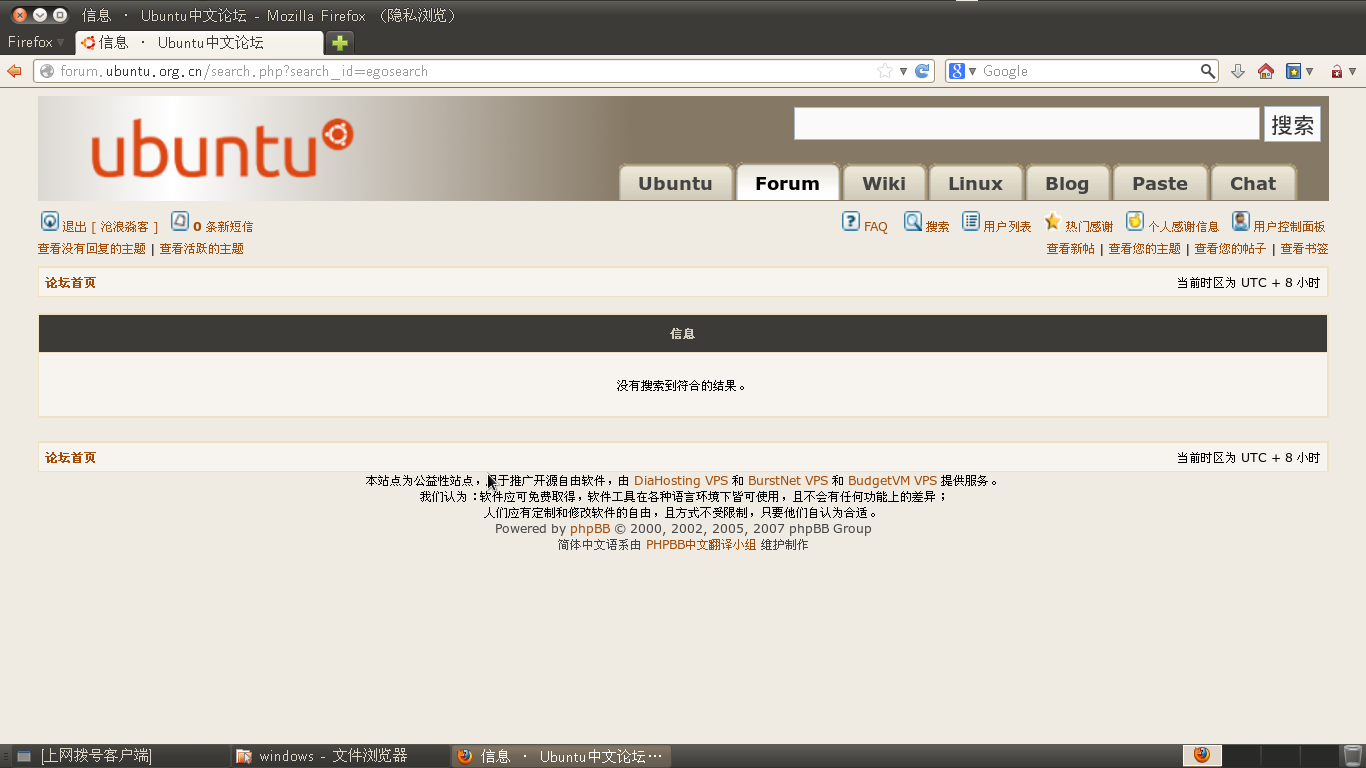Open a new tab with the plus button
The height and width of the screenshot is (768, 1366).
(x=340, y=43)
